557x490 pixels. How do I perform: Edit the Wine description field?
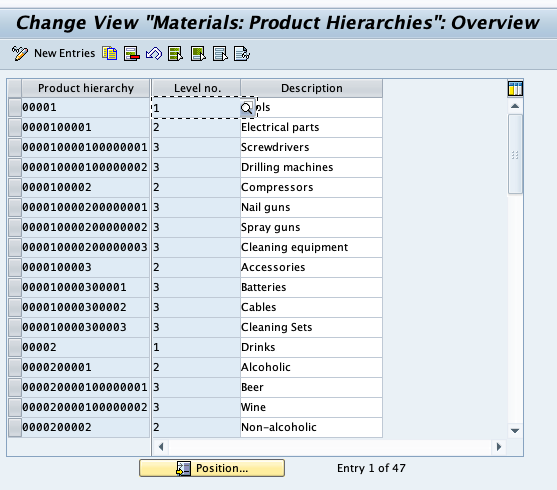click(312, 407)
